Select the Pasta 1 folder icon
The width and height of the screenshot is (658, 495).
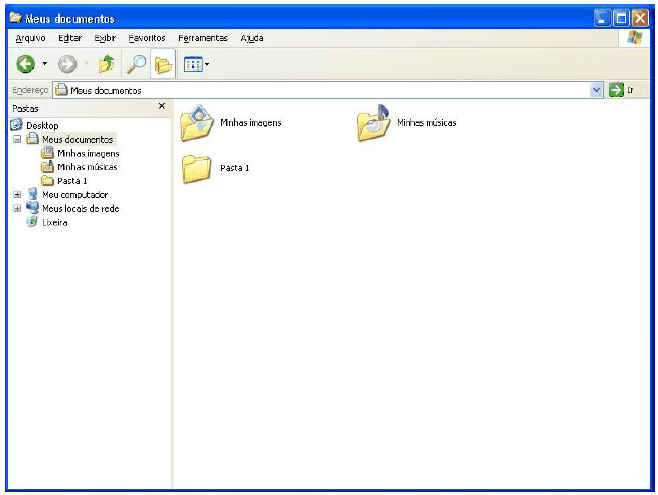click(x=198, y=168)
